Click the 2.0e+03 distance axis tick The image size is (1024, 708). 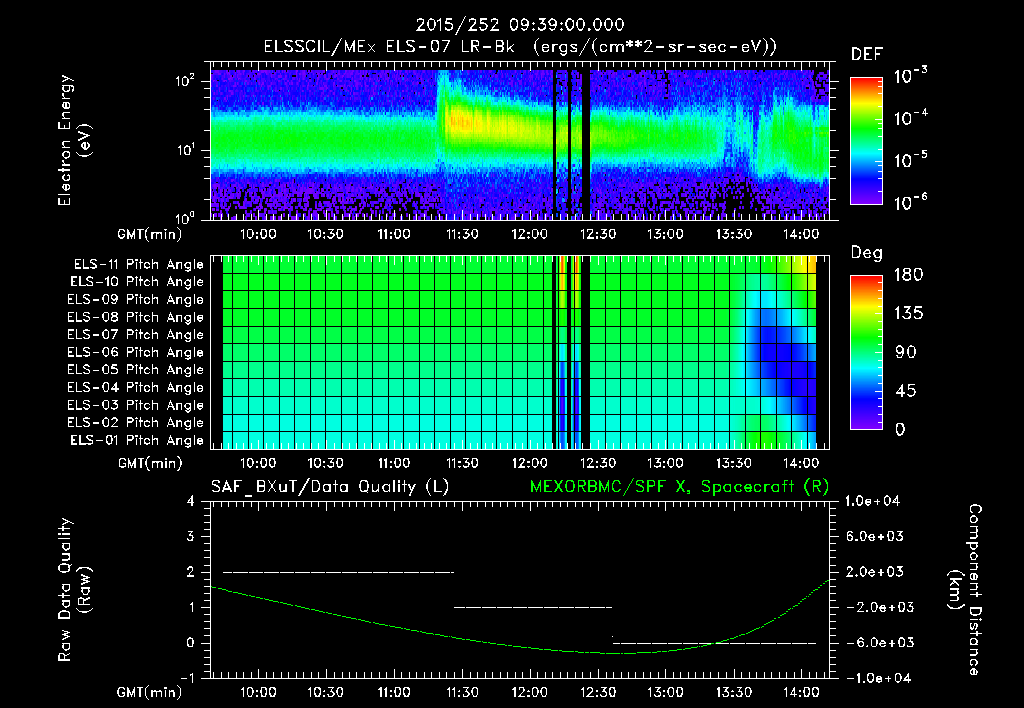874,571
